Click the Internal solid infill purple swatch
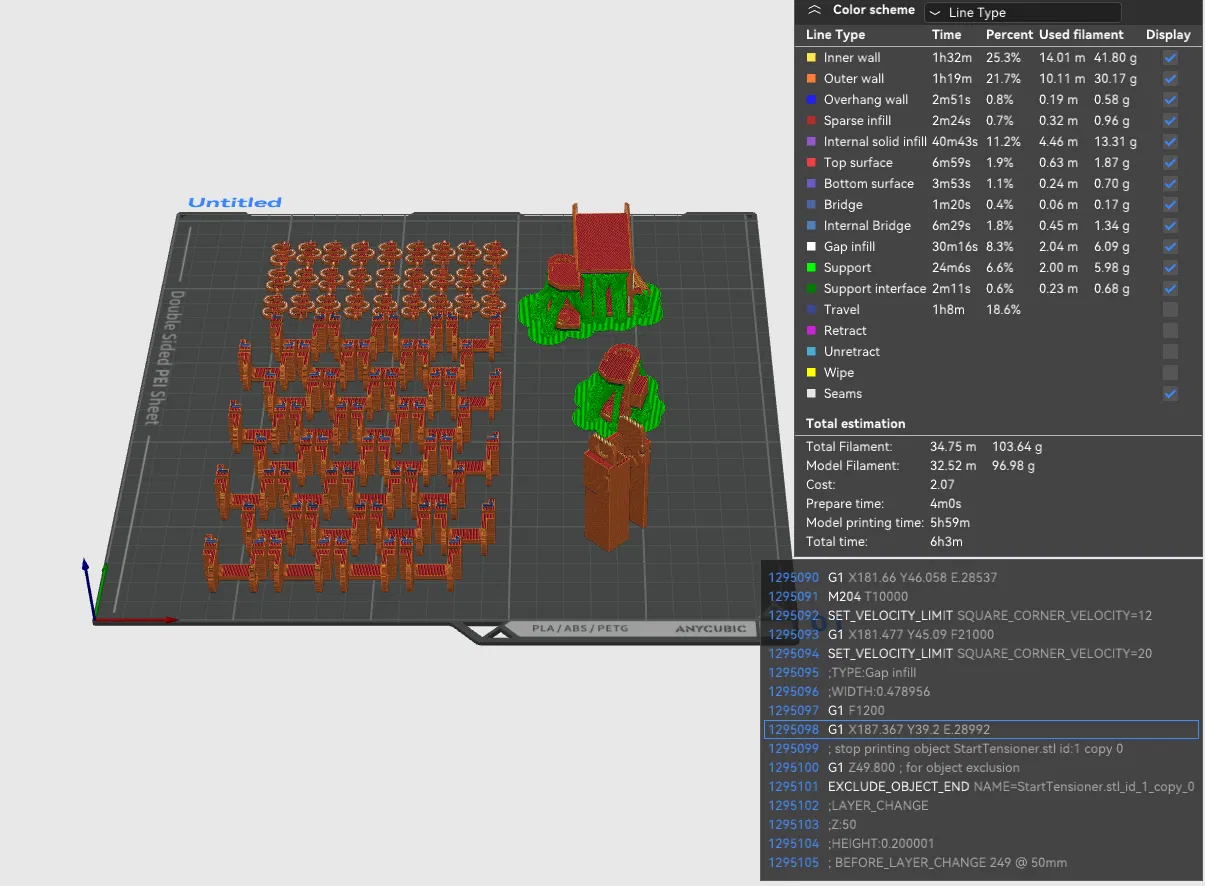This screenshot has width=1205, height=886. coord(812,142)
